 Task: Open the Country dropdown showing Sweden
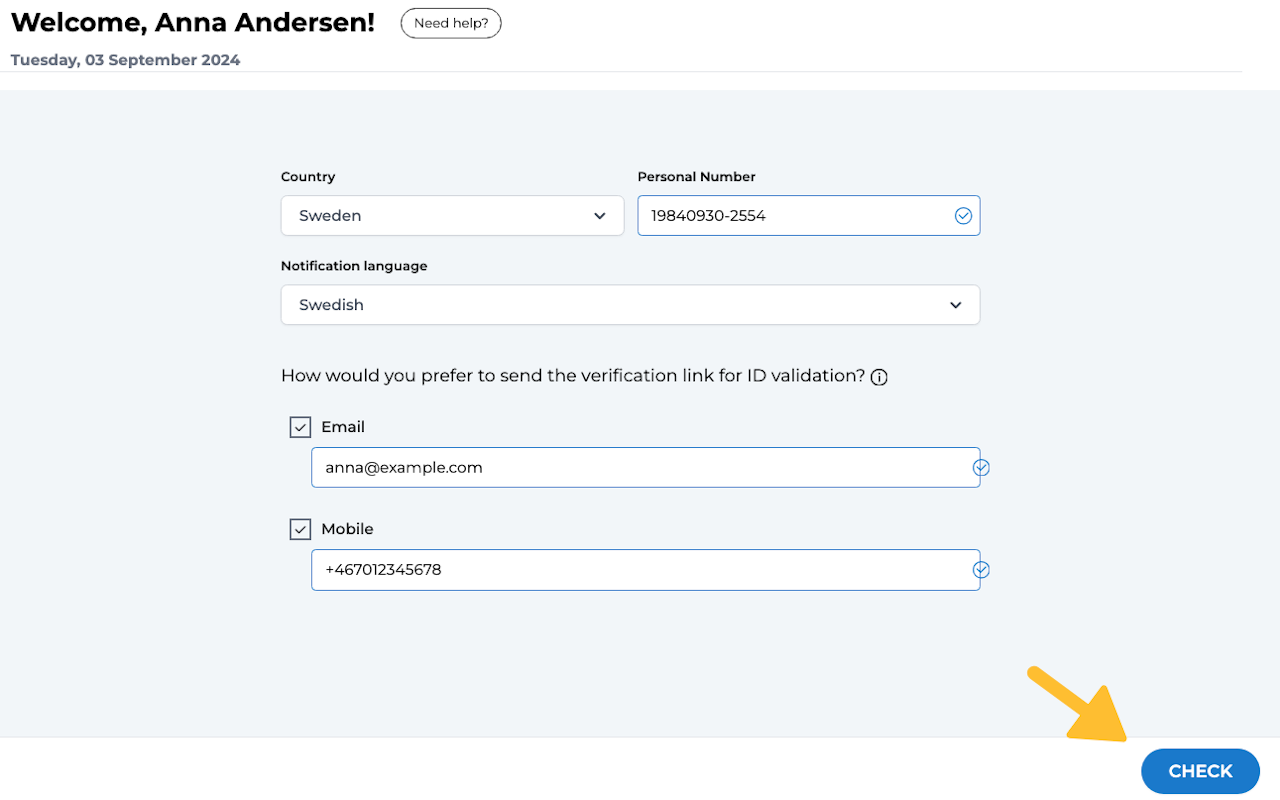pos(452,216)
